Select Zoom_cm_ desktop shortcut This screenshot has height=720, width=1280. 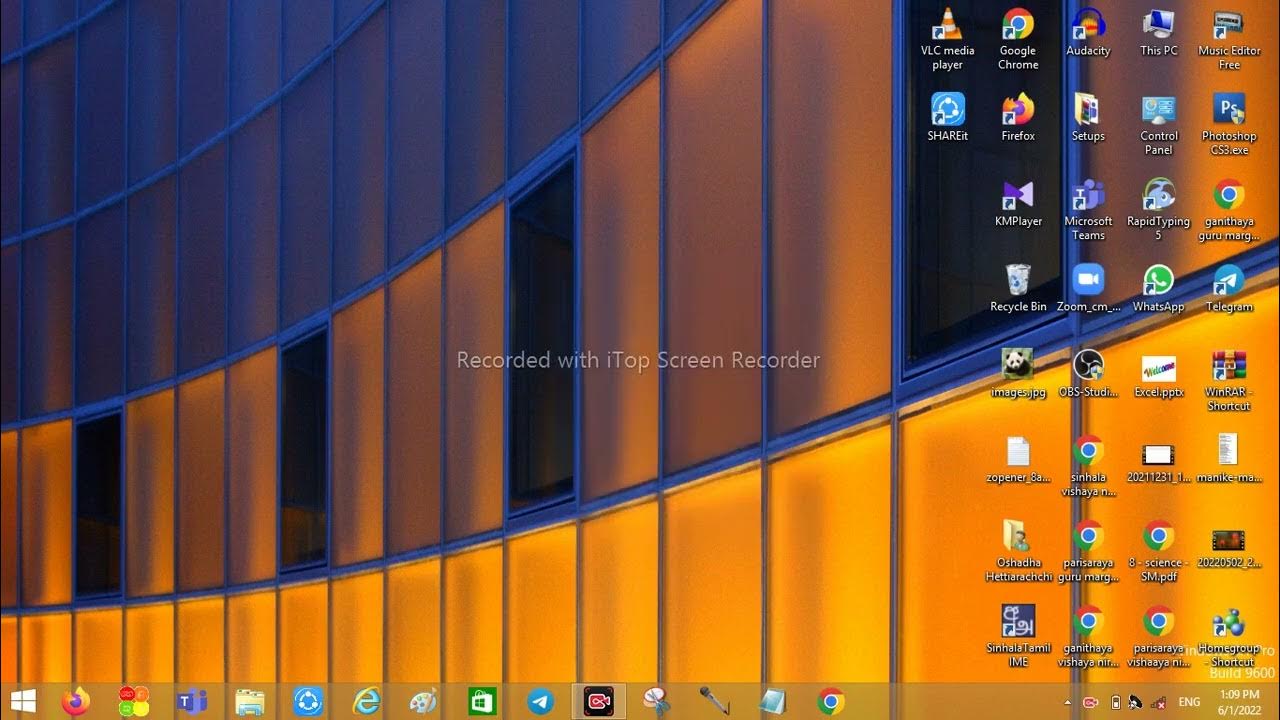pos(1088,288)
